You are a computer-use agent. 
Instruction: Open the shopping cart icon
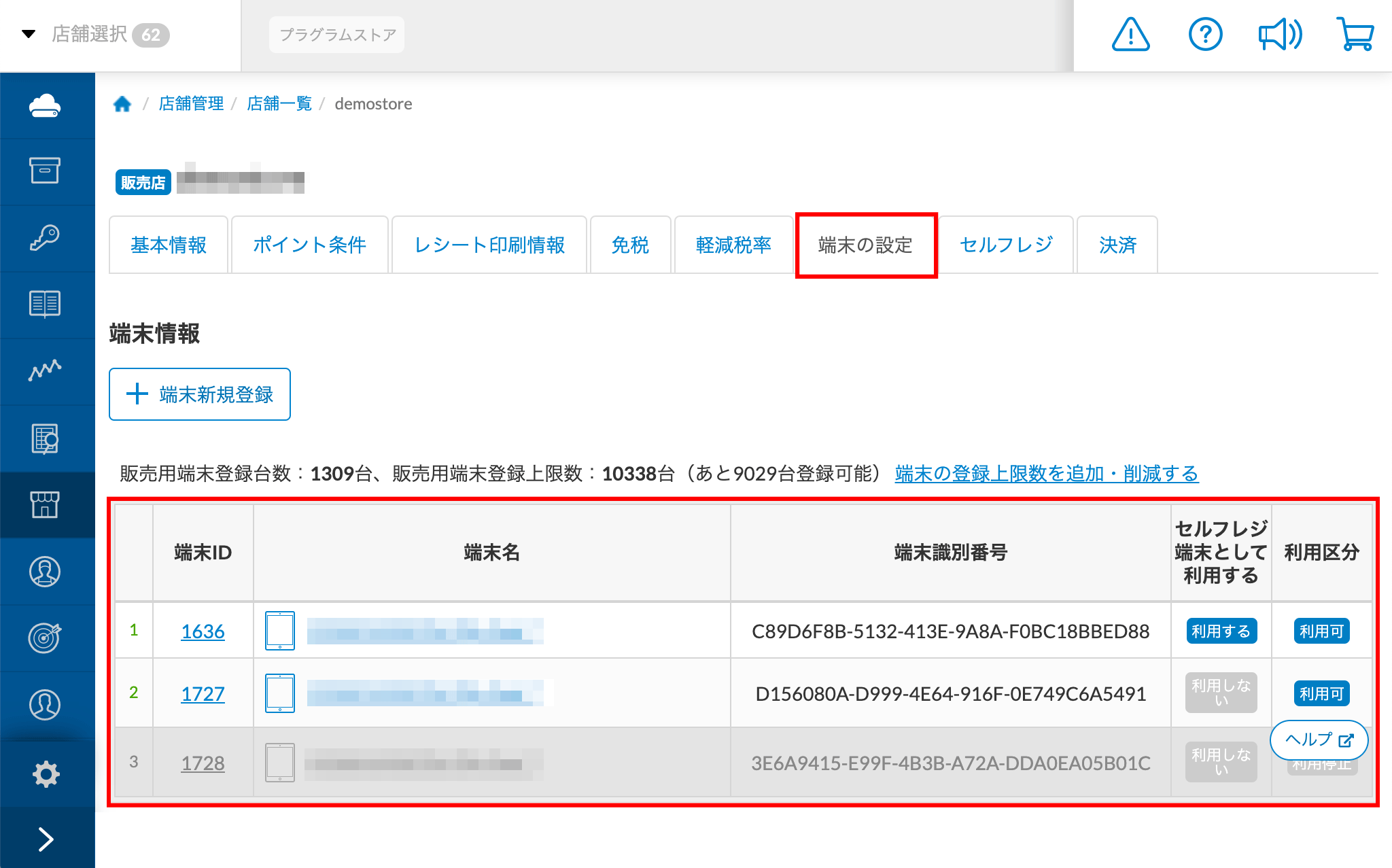tap(1355, 35)
